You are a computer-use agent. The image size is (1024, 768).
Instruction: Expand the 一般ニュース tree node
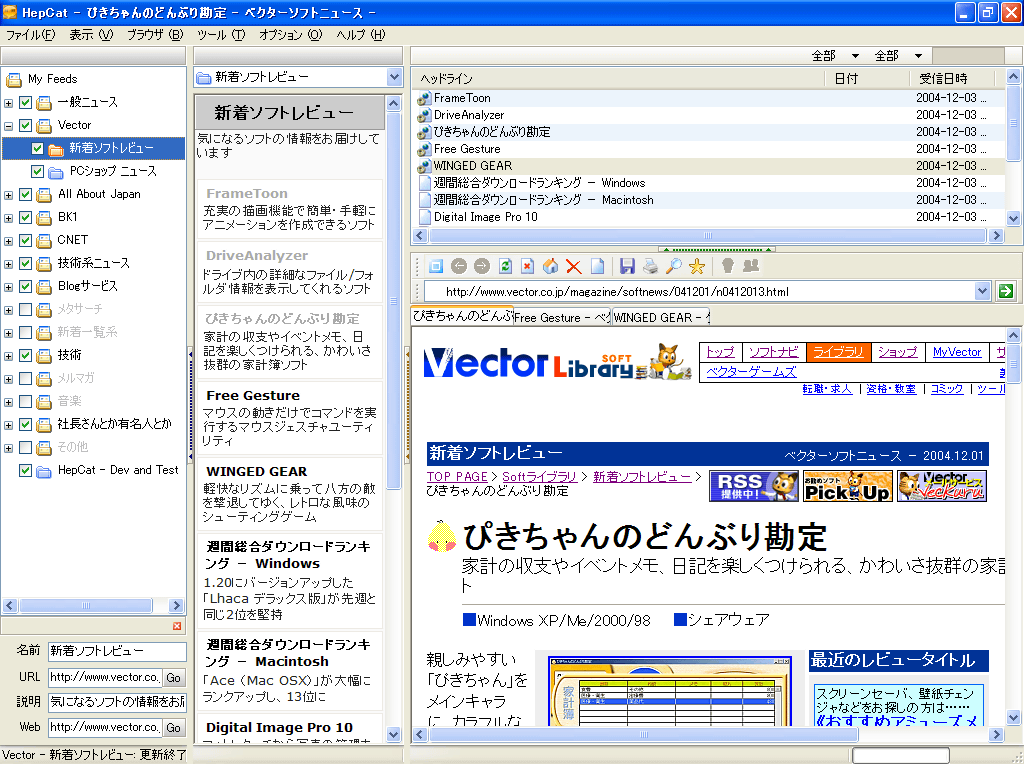[x=8, y=103]
